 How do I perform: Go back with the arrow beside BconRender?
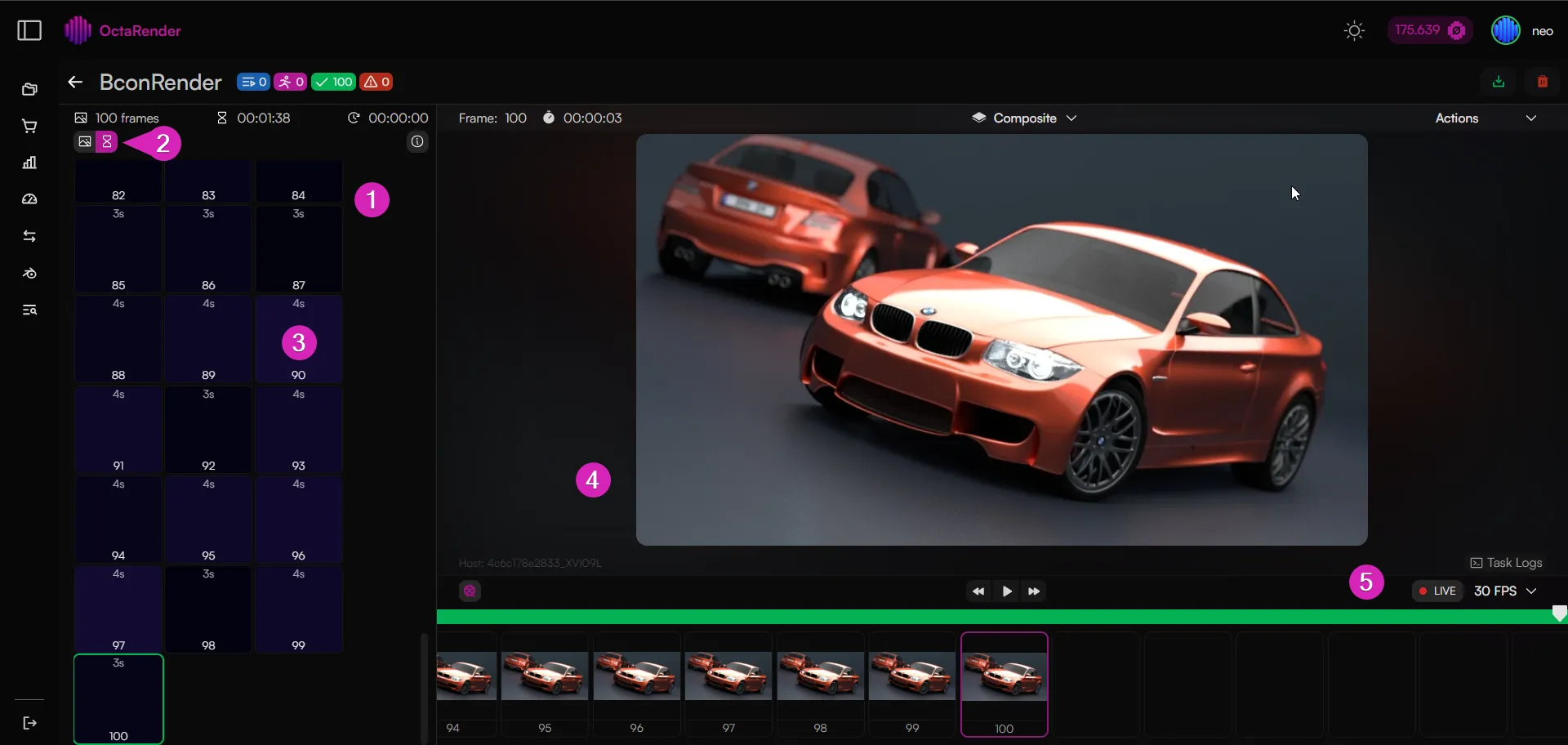[75, 82]
